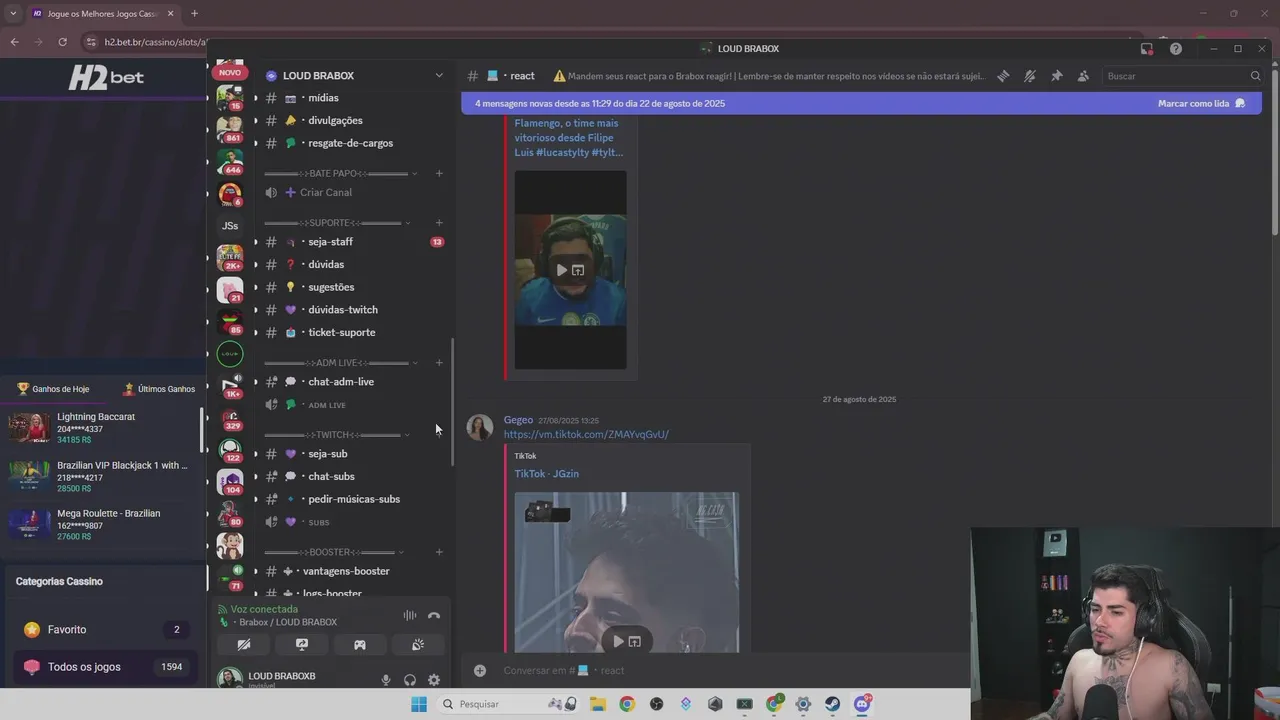Play the JGzin TikTok video

tap(618, 641)
